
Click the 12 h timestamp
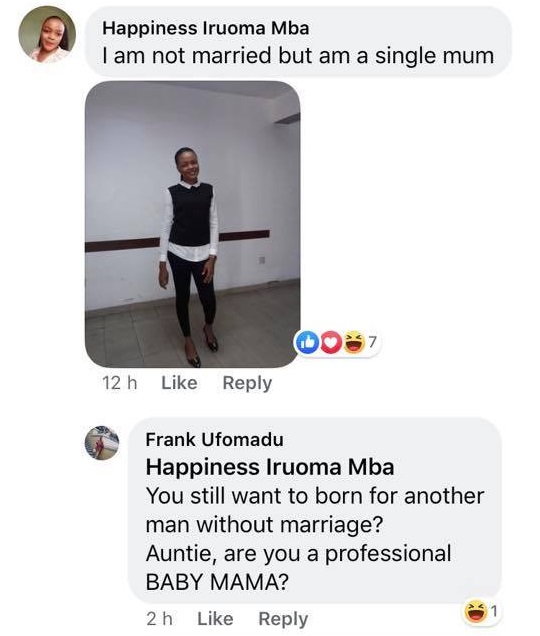pyautogui.click(x=120, y=382)
